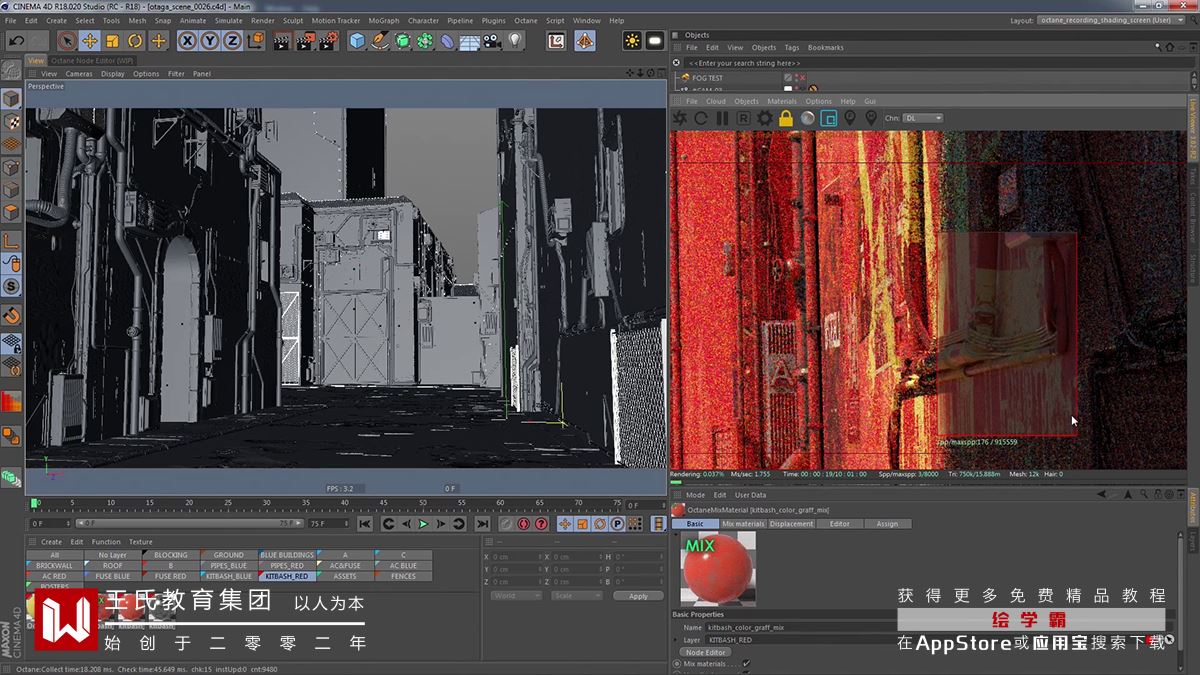Image resolution: width=1200 pixels, height=675 pixels.
Task: Open Octane settings via the gear icon
Action: 765,118
